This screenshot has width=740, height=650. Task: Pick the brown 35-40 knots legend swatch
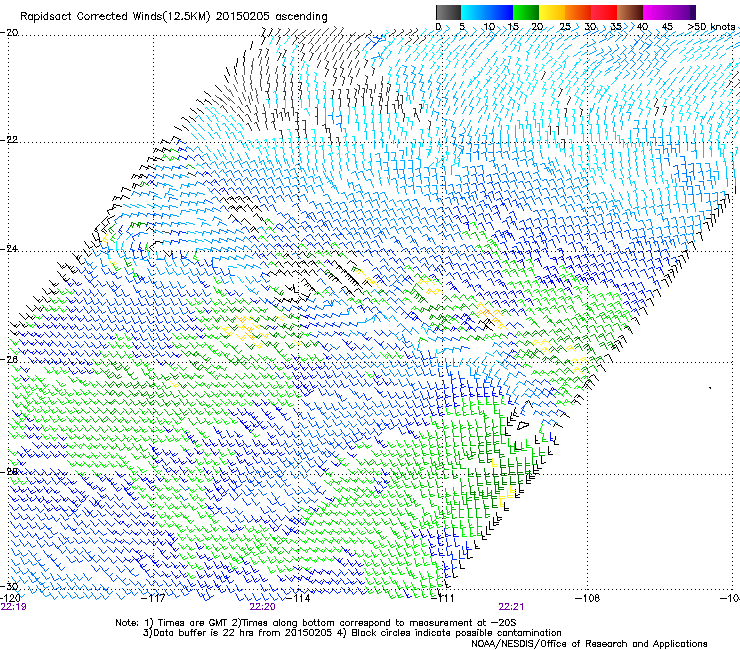[630, 12]
